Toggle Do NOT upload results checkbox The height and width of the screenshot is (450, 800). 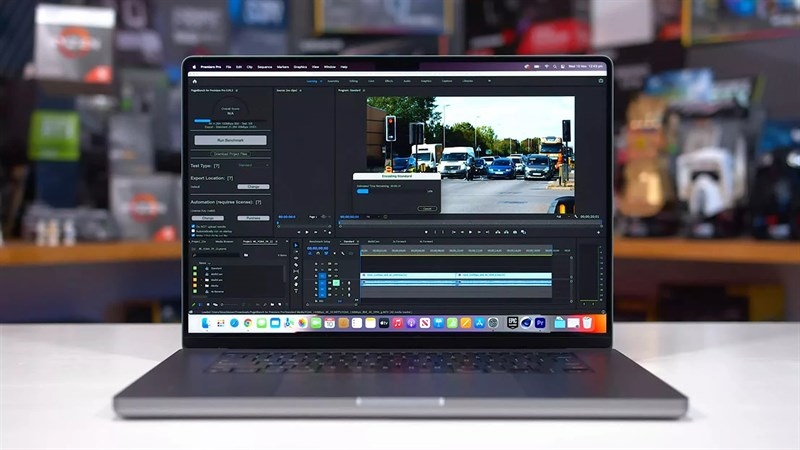193,227
